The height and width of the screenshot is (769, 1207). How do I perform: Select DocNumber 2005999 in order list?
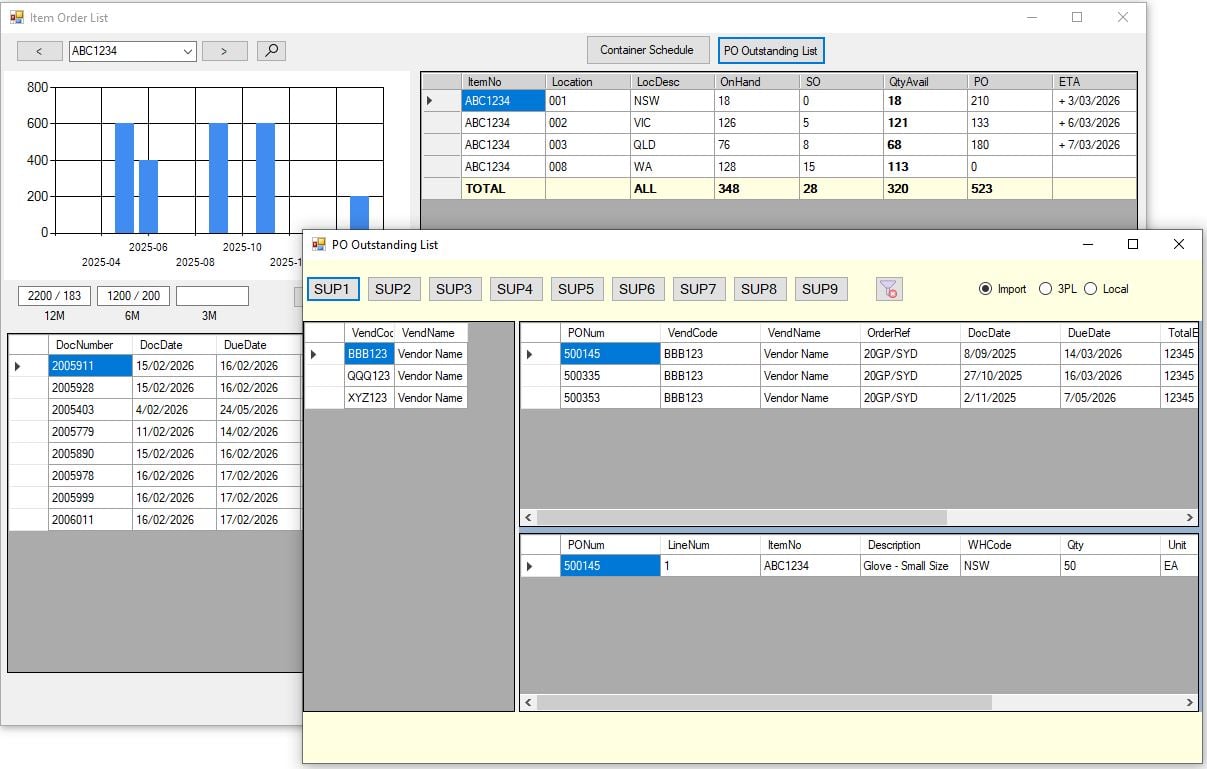click(90, 498)
